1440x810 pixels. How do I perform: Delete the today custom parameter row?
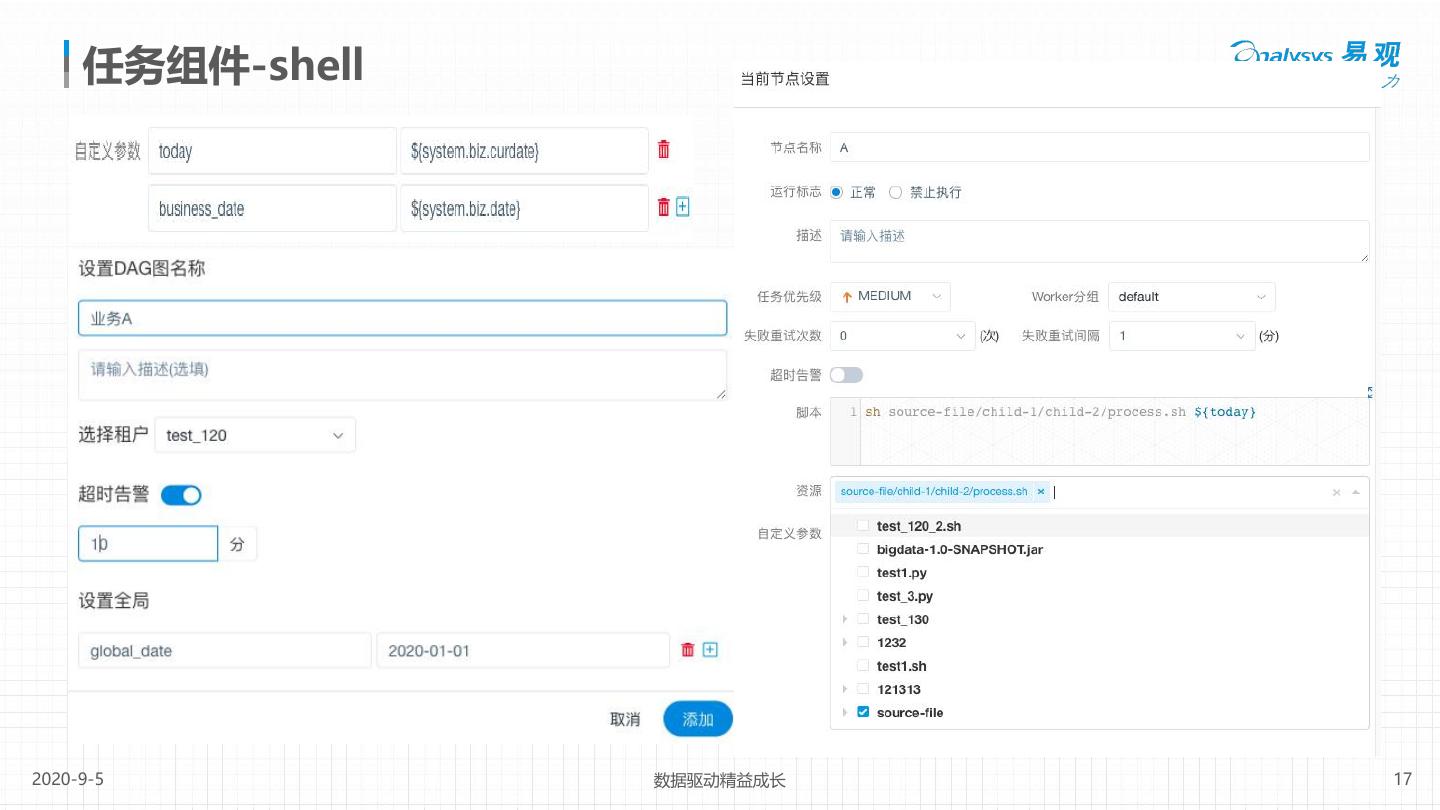663,150
